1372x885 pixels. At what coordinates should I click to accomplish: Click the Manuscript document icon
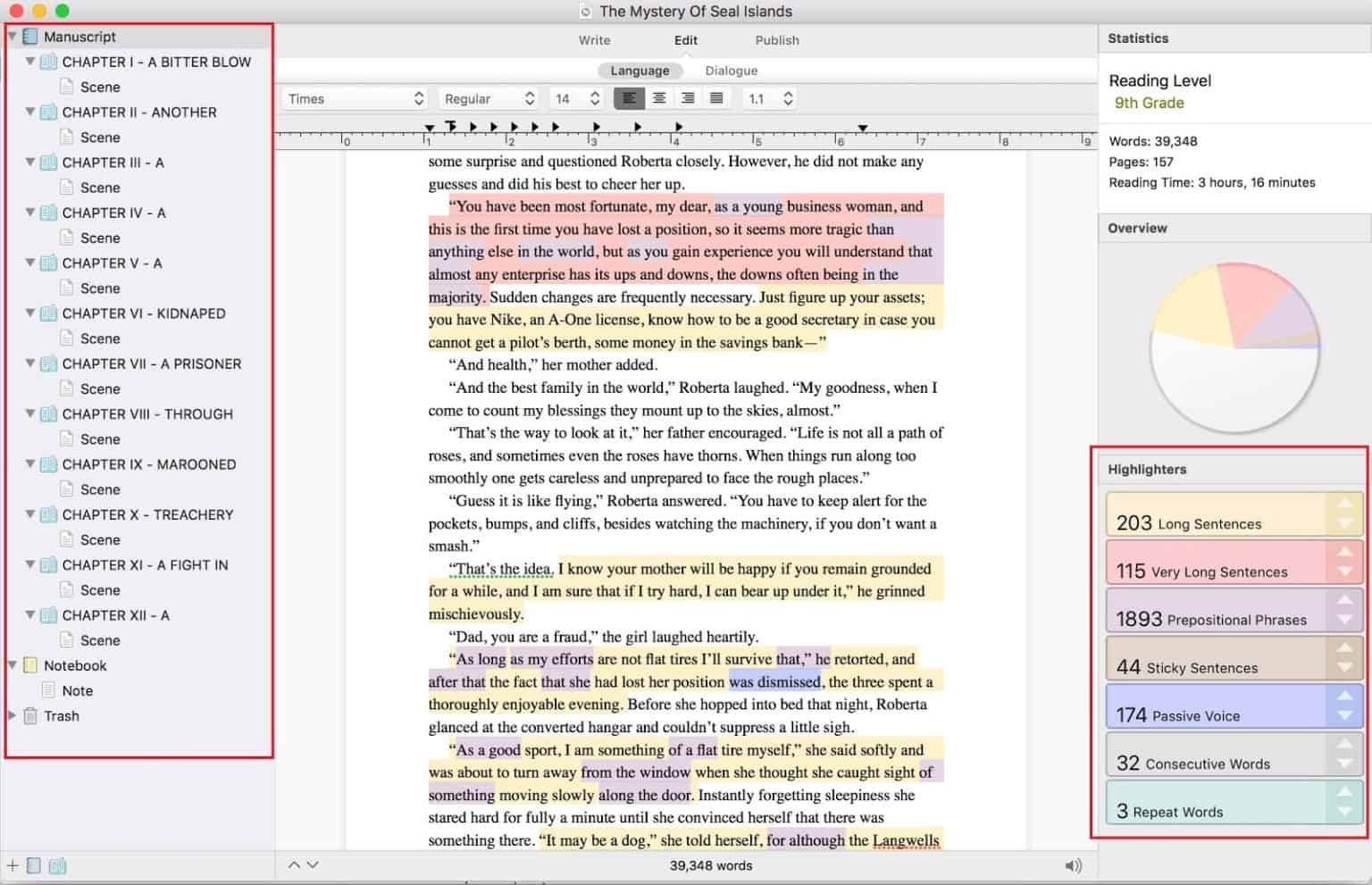[31, 36]
